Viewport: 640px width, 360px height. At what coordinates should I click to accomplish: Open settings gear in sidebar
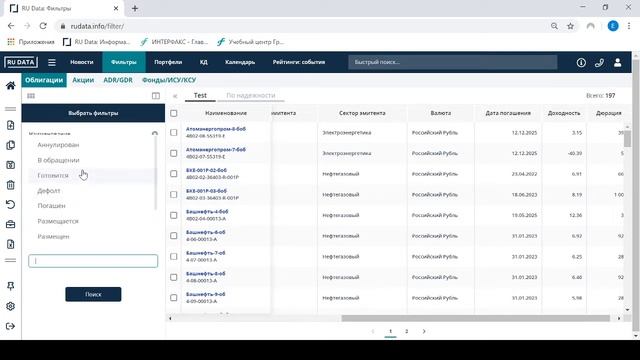click(11, 306)
